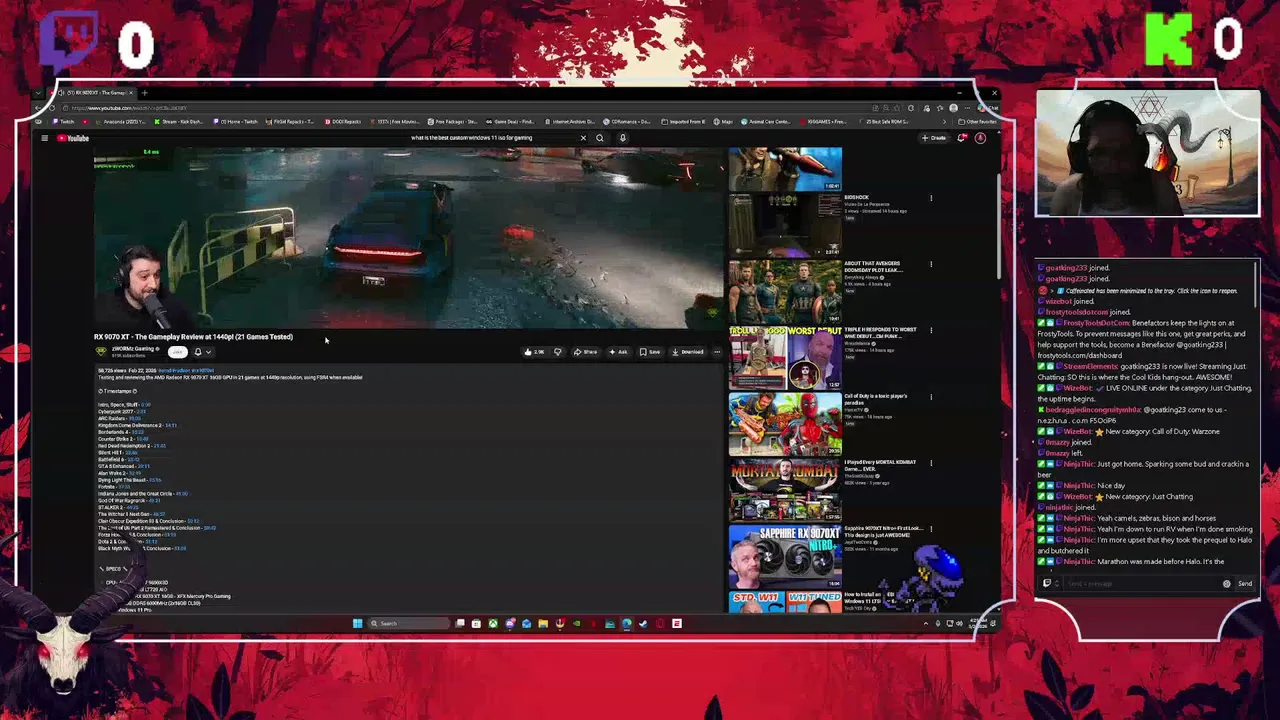Save the video to a playlist
The width and height of the screenshot is (1280, 720).
[650, 352]
